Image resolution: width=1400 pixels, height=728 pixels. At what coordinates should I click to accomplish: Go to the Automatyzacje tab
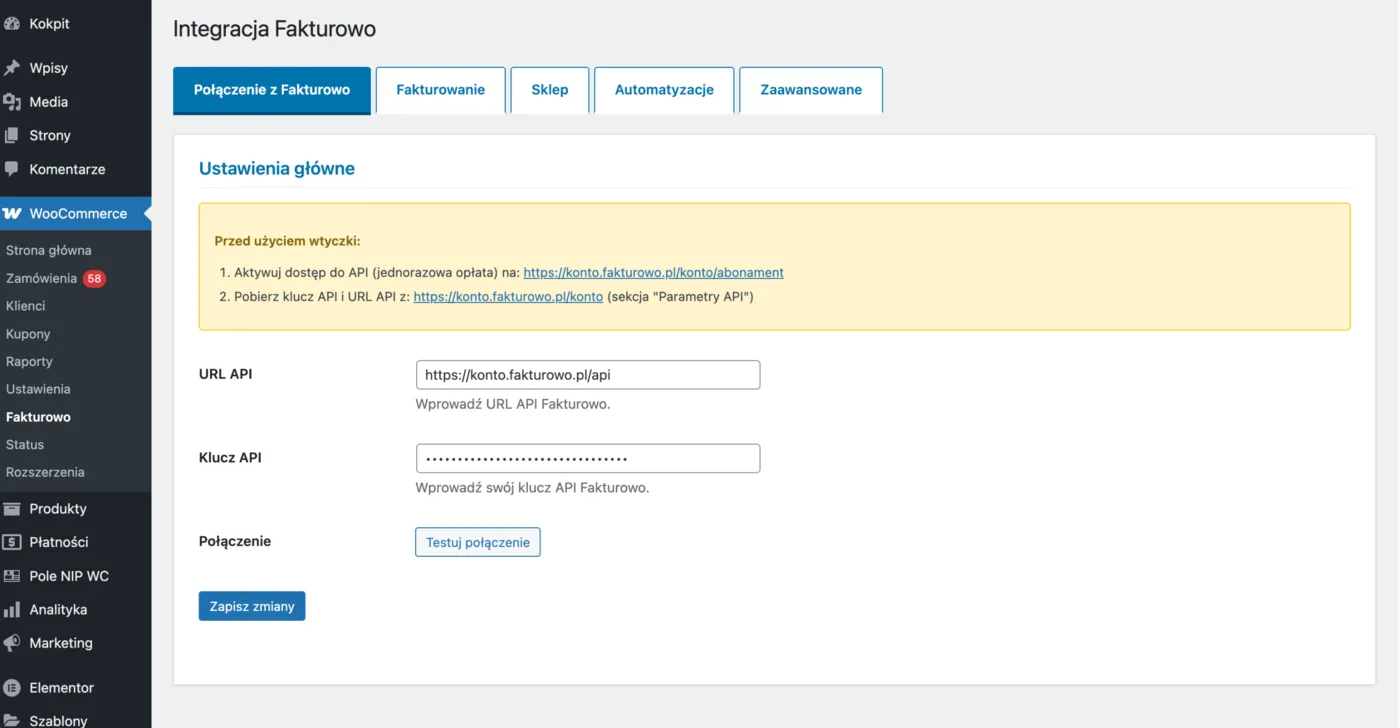coord(664,90)
